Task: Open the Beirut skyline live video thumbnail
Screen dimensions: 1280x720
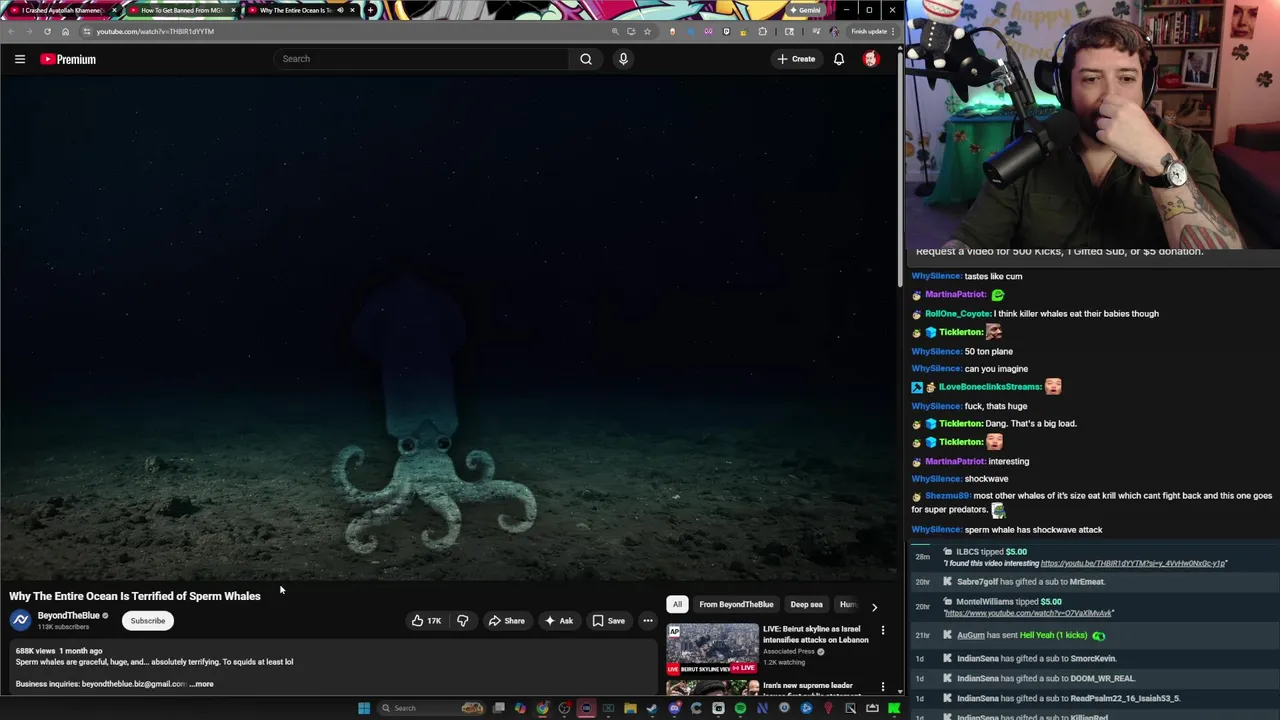Action: click(x=713, y=649)
